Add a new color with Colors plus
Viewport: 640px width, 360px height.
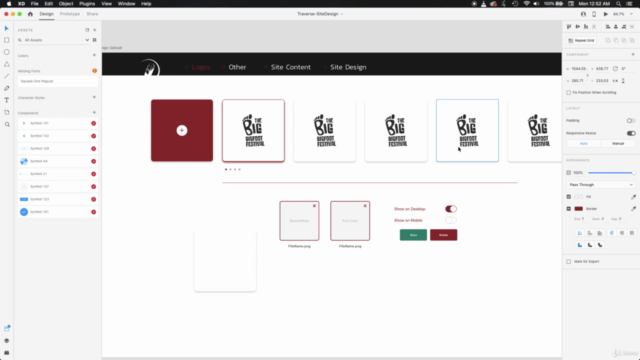pyautogui.click(x=94, y=55)
